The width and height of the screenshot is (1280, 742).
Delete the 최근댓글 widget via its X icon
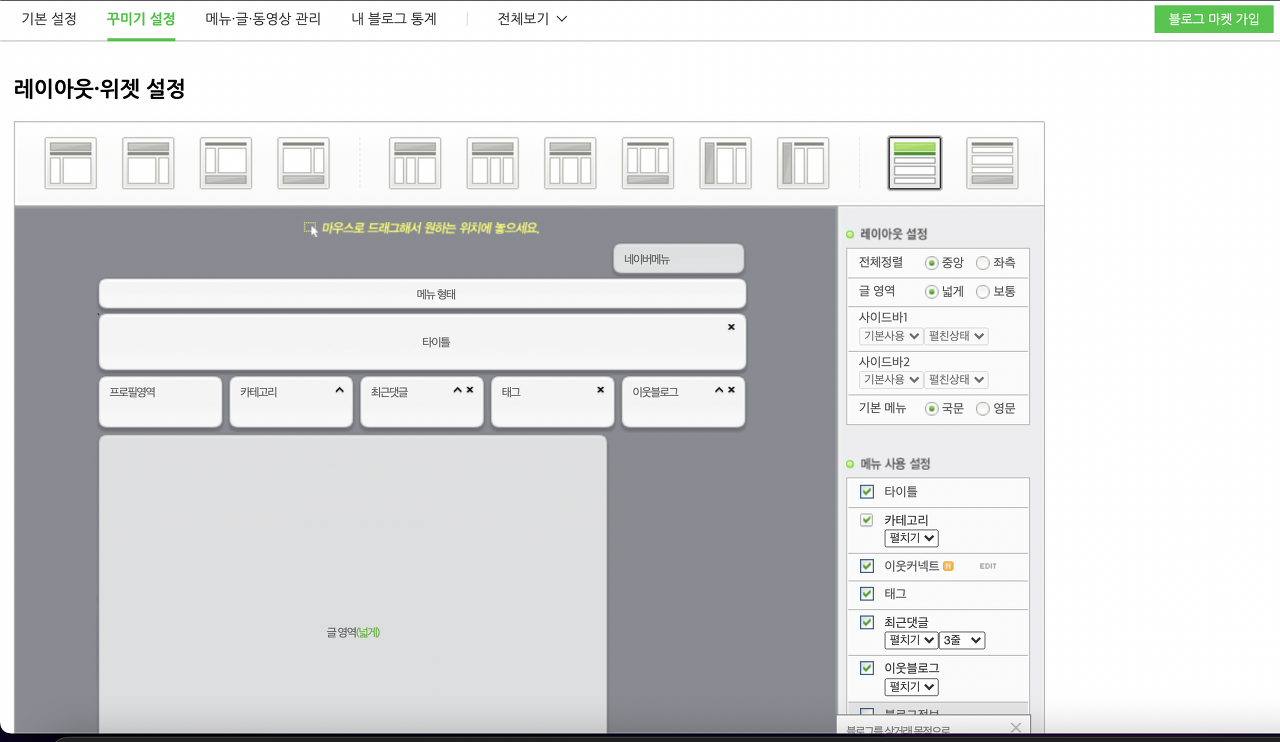pyautogui.click(x=470, y=390)
